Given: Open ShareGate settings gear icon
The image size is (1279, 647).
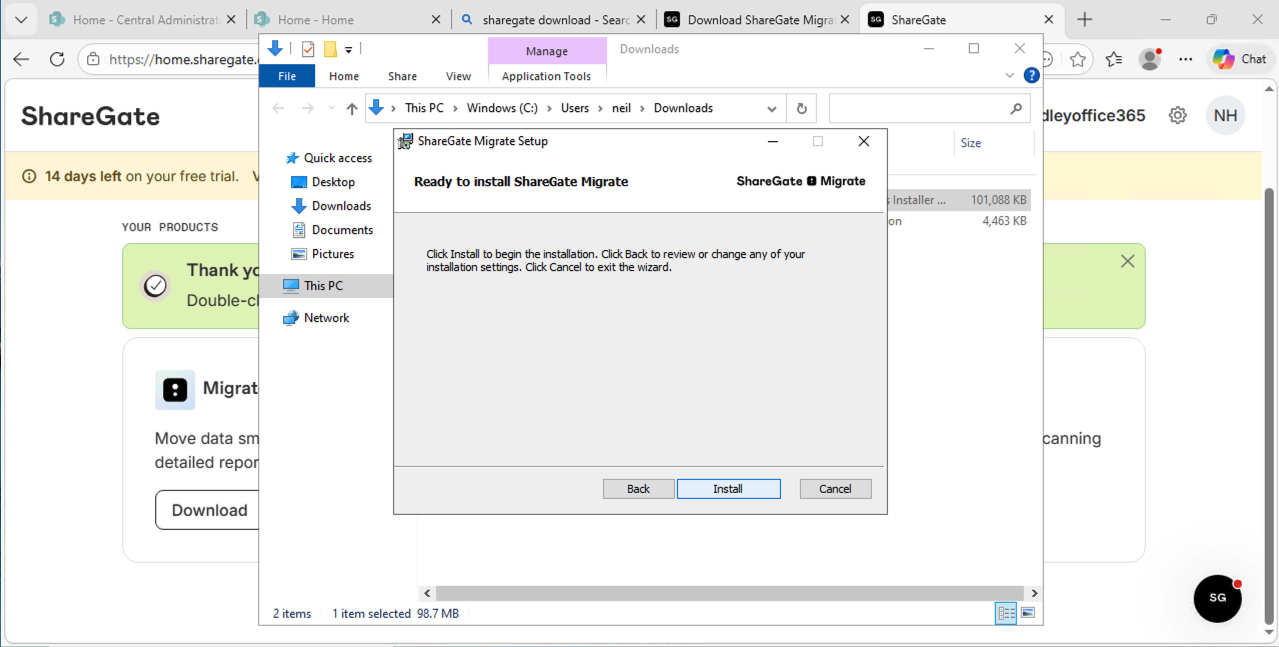Looking at the screenshot, I should [1178, 115].
